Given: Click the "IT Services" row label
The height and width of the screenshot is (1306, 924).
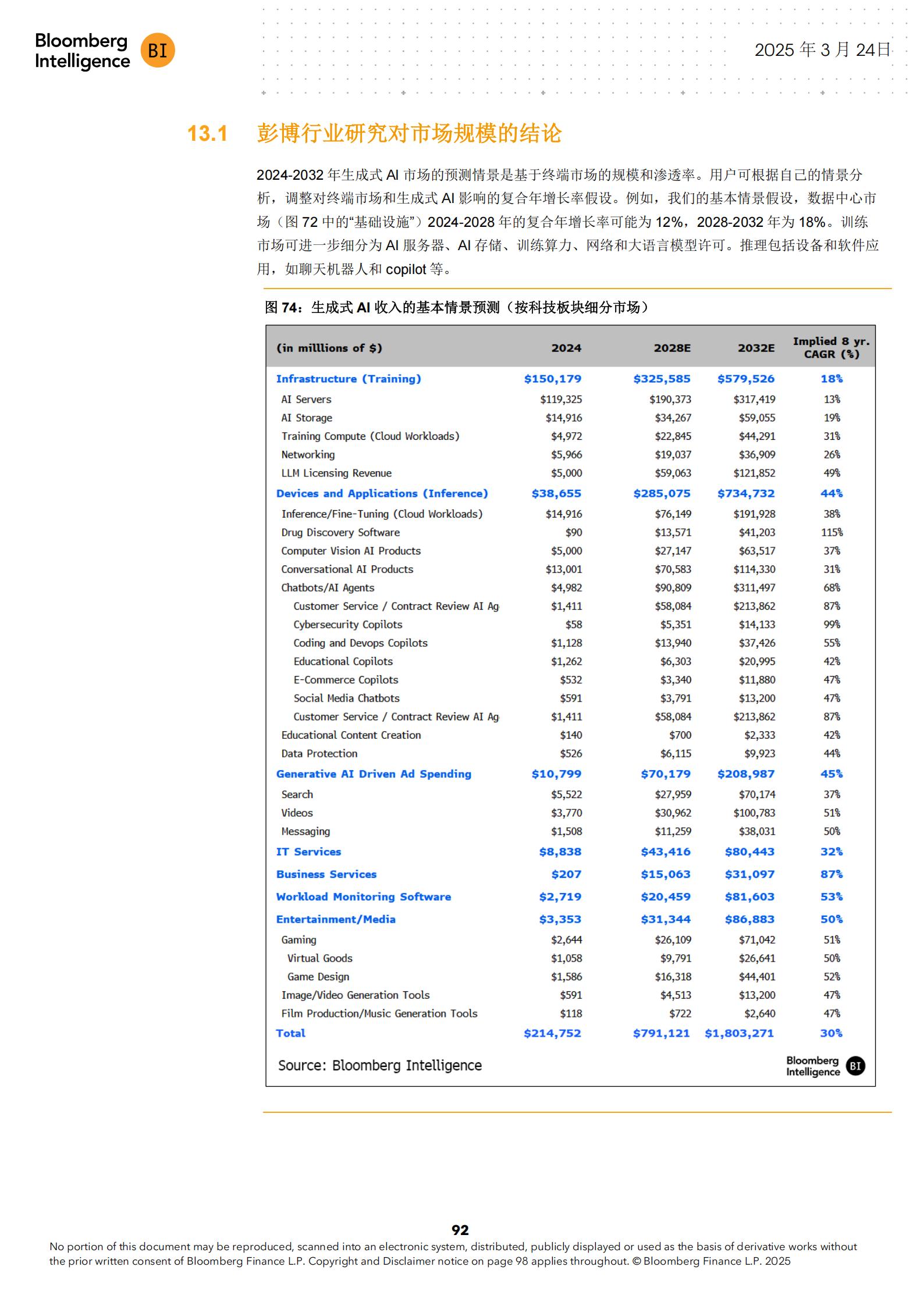Looking at the screenshot, I should pyautogui.click(x=309, y=852).
